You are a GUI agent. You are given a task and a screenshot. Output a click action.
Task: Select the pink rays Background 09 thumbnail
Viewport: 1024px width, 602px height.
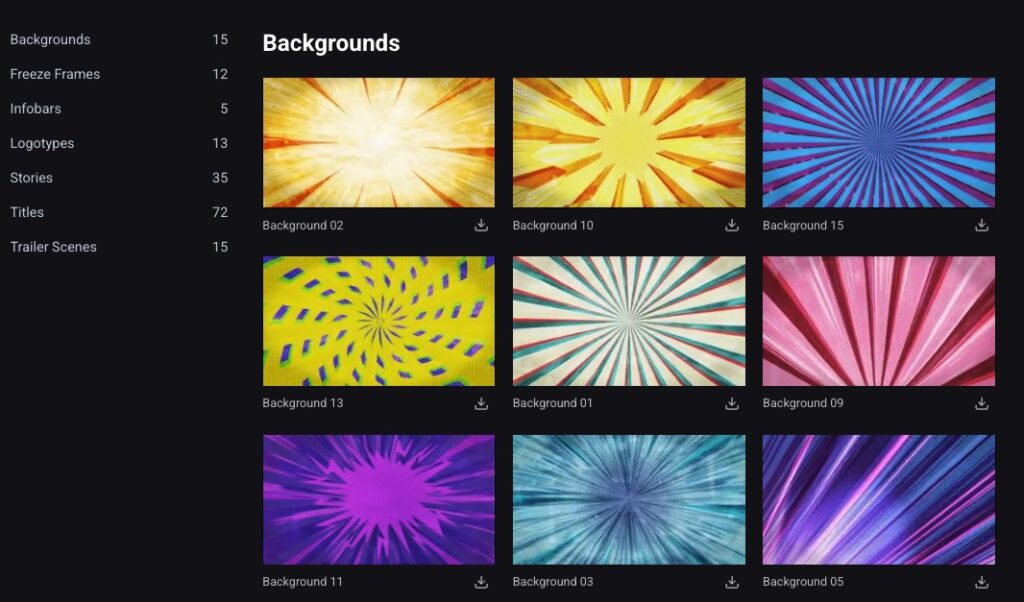pos(878,321)
